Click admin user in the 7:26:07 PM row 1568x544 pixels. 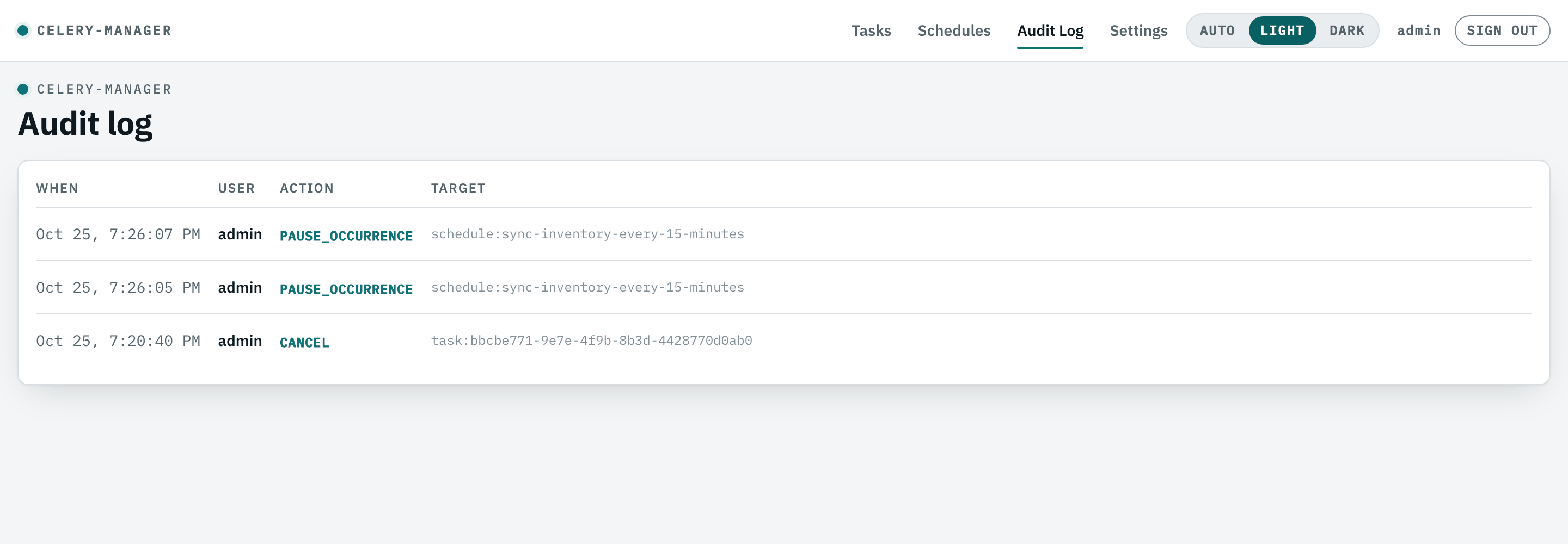(240, 234)
